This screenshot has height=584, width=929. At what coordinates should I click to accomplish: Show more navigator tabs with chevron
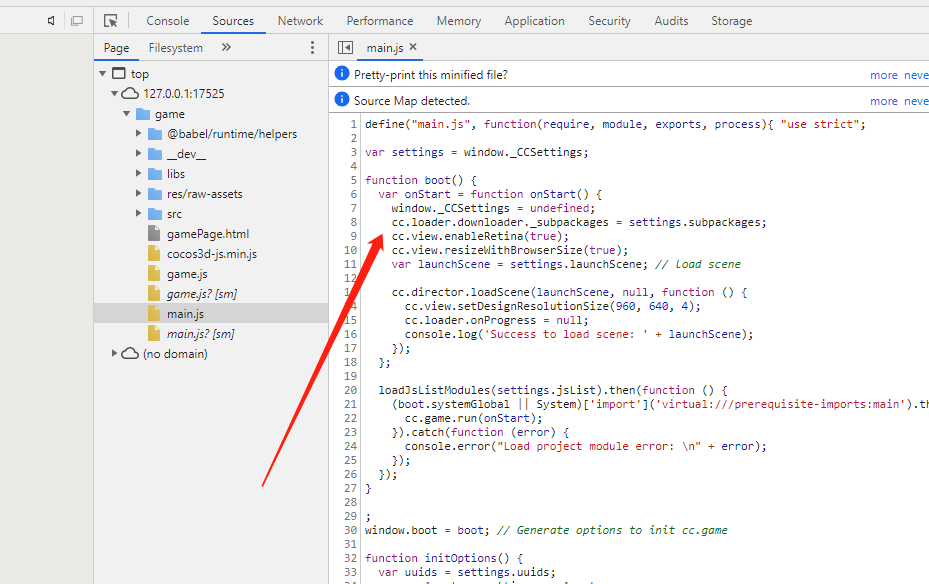pos(226,47)
